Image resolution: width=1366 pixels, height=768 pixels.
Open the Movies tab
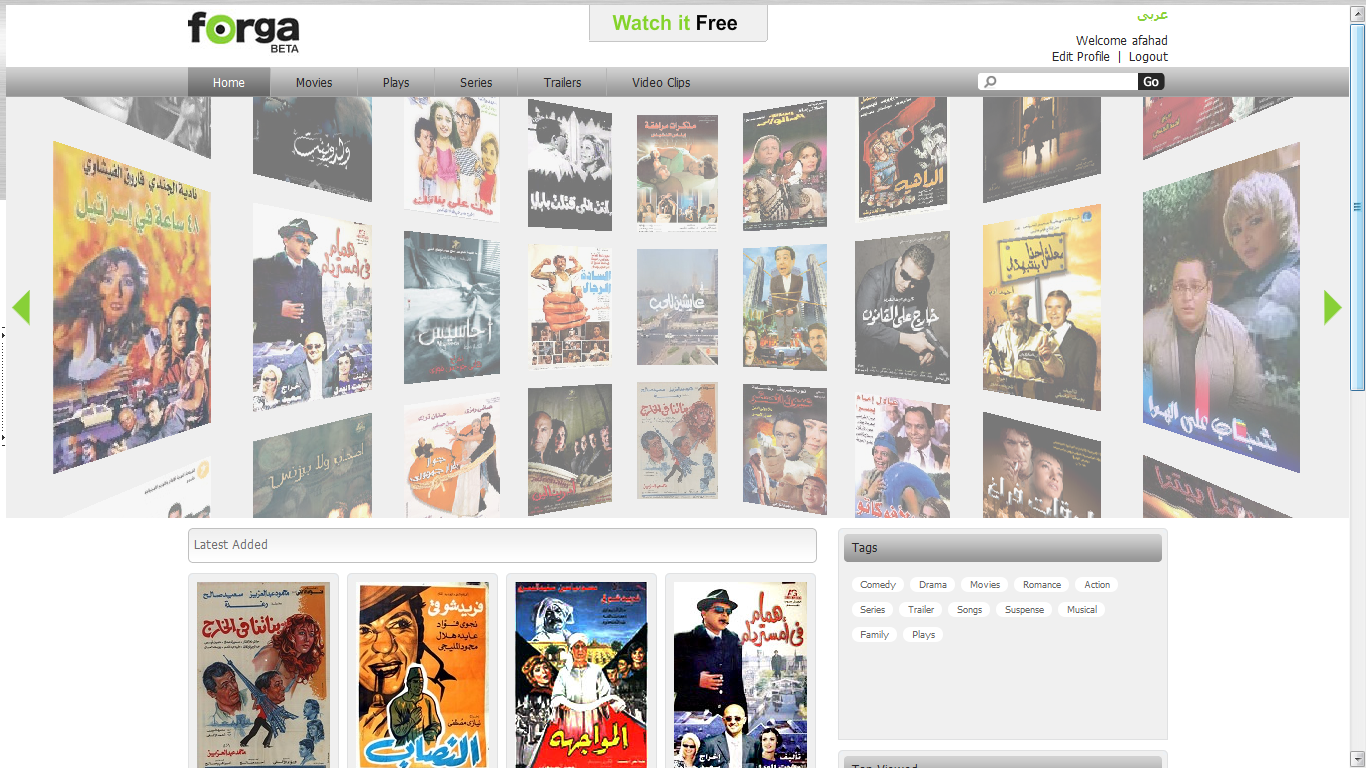314,82
